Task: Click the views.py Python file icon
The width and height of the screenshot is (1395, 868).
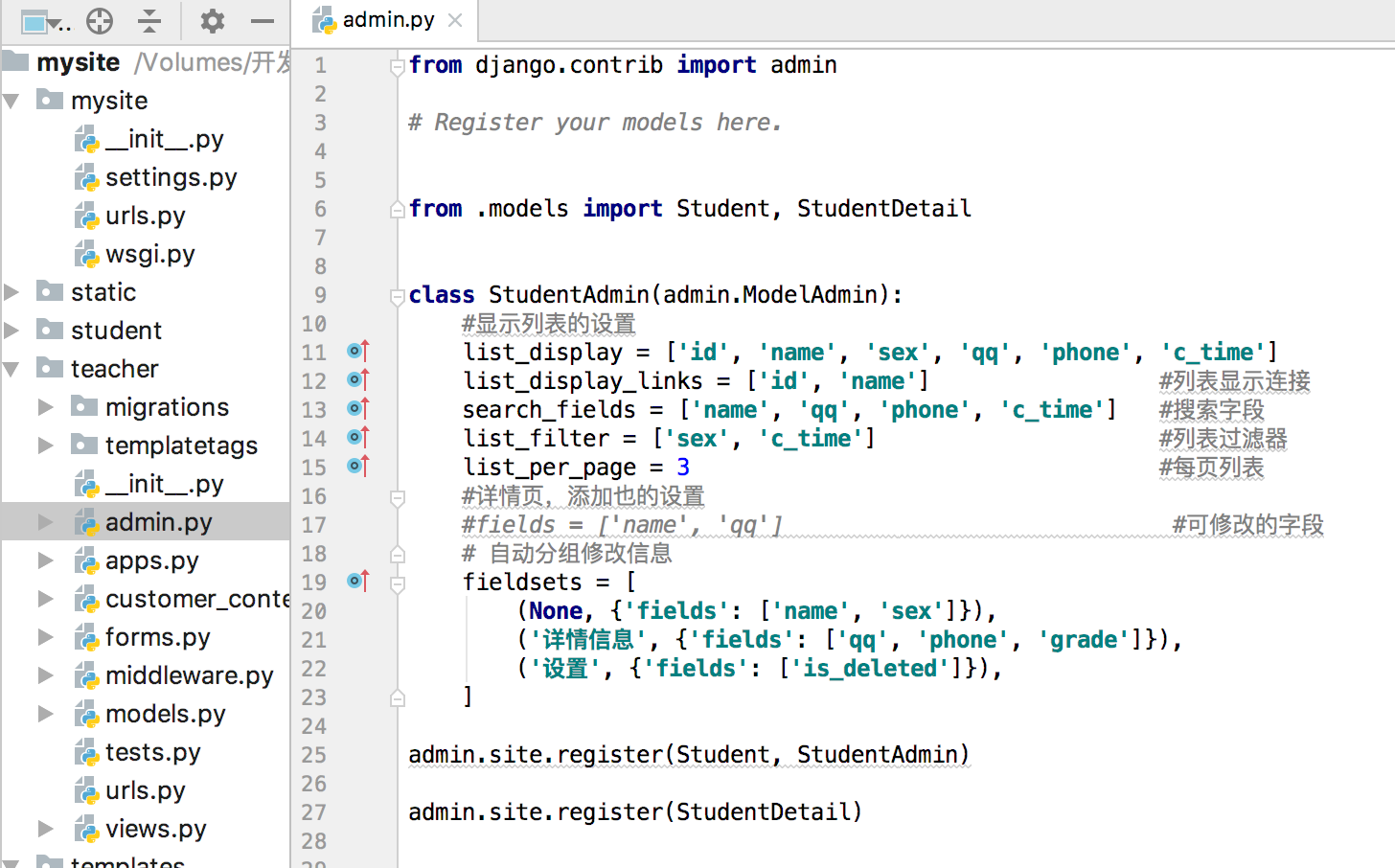Action: (x=86, y=829)
